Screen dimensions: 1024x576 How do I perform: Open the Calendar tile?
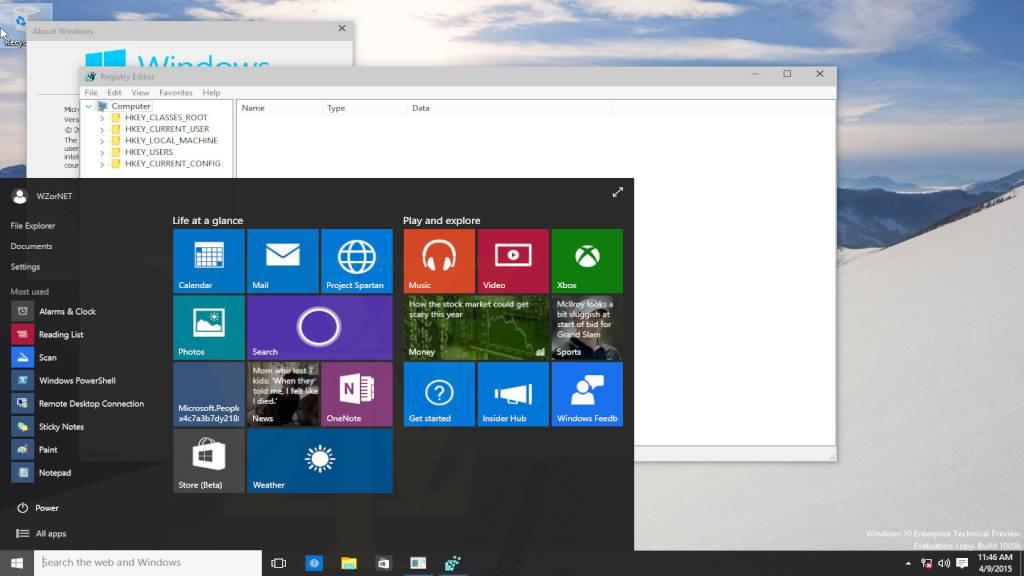coord(208,260)
